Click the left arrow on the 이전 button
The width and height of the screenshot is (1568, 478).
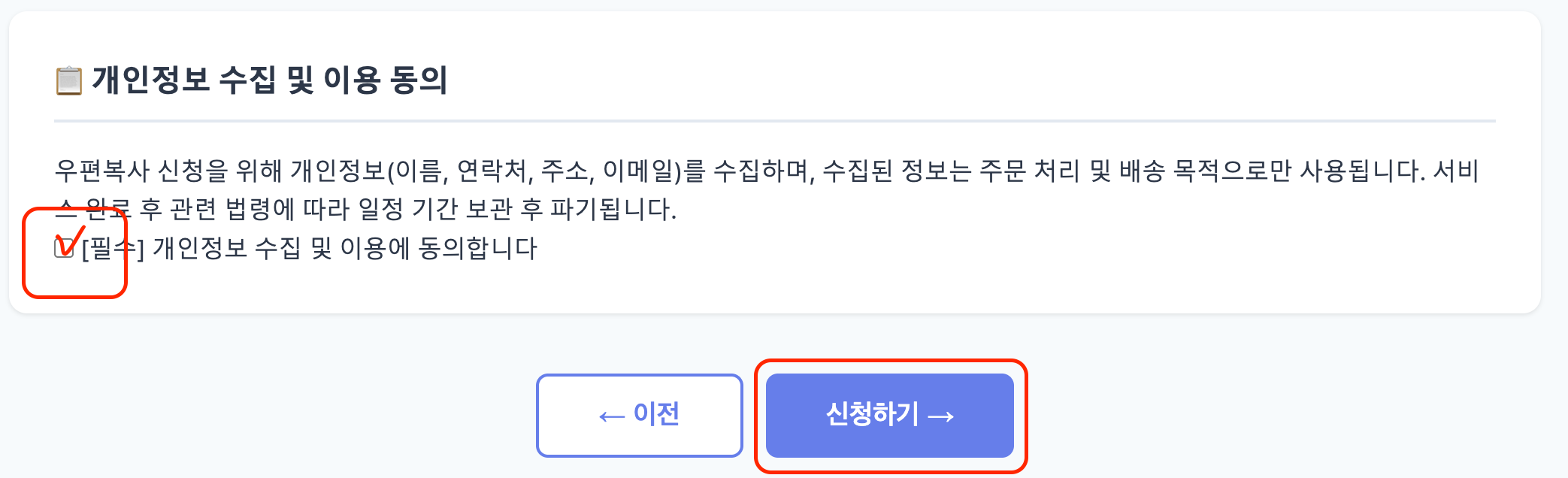pyautogui.click(x=612, y=416)
